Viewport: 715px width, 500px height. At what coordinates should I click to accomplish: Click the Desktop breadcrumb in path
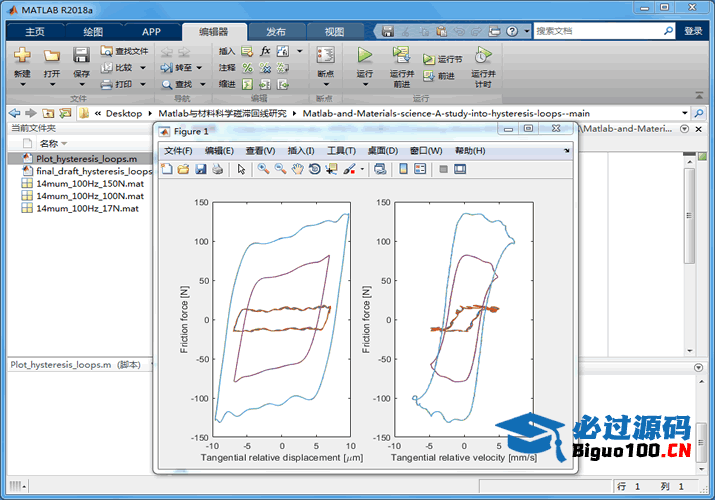(x=124, y=113)
